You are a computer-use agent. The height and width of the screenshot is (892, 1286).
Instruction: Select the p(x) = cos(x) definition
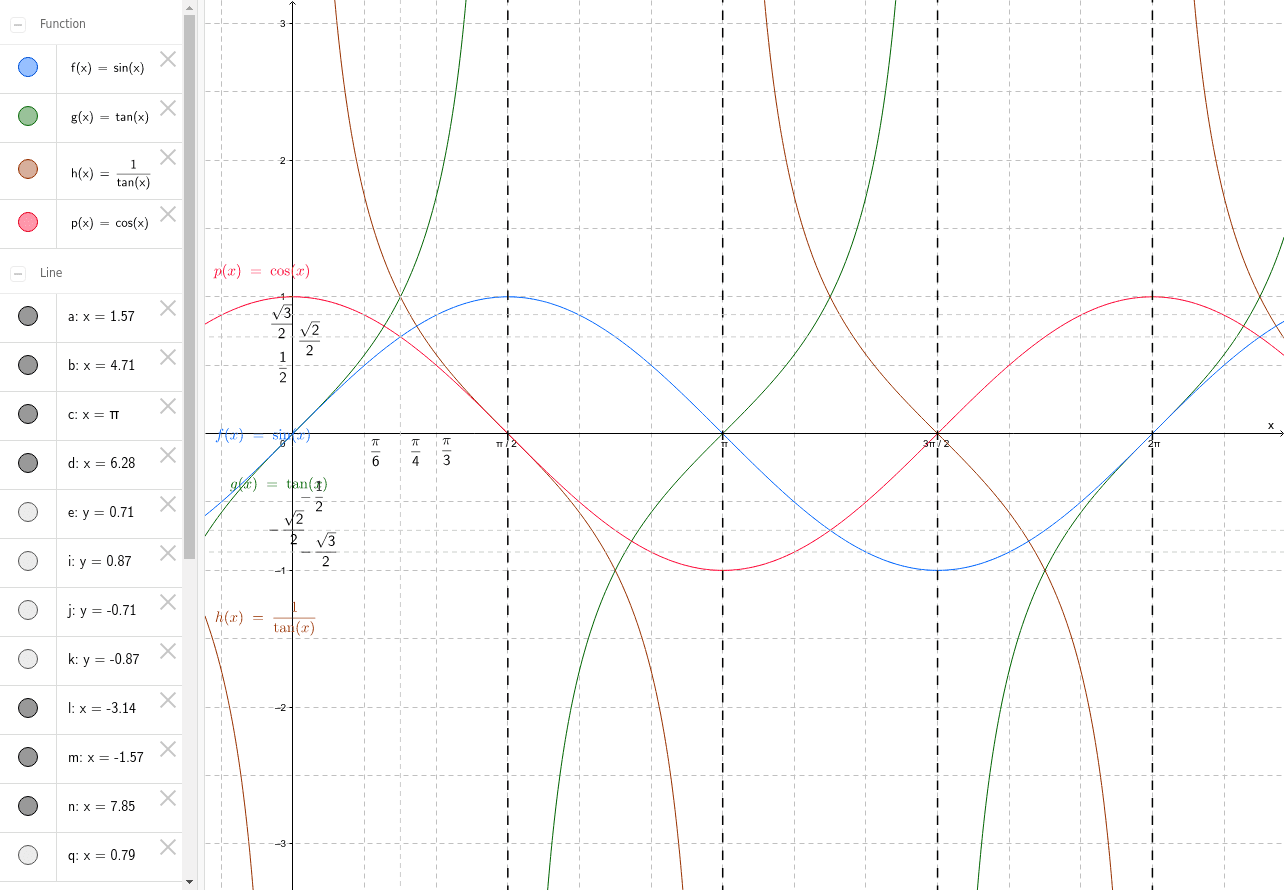point(110,223)
